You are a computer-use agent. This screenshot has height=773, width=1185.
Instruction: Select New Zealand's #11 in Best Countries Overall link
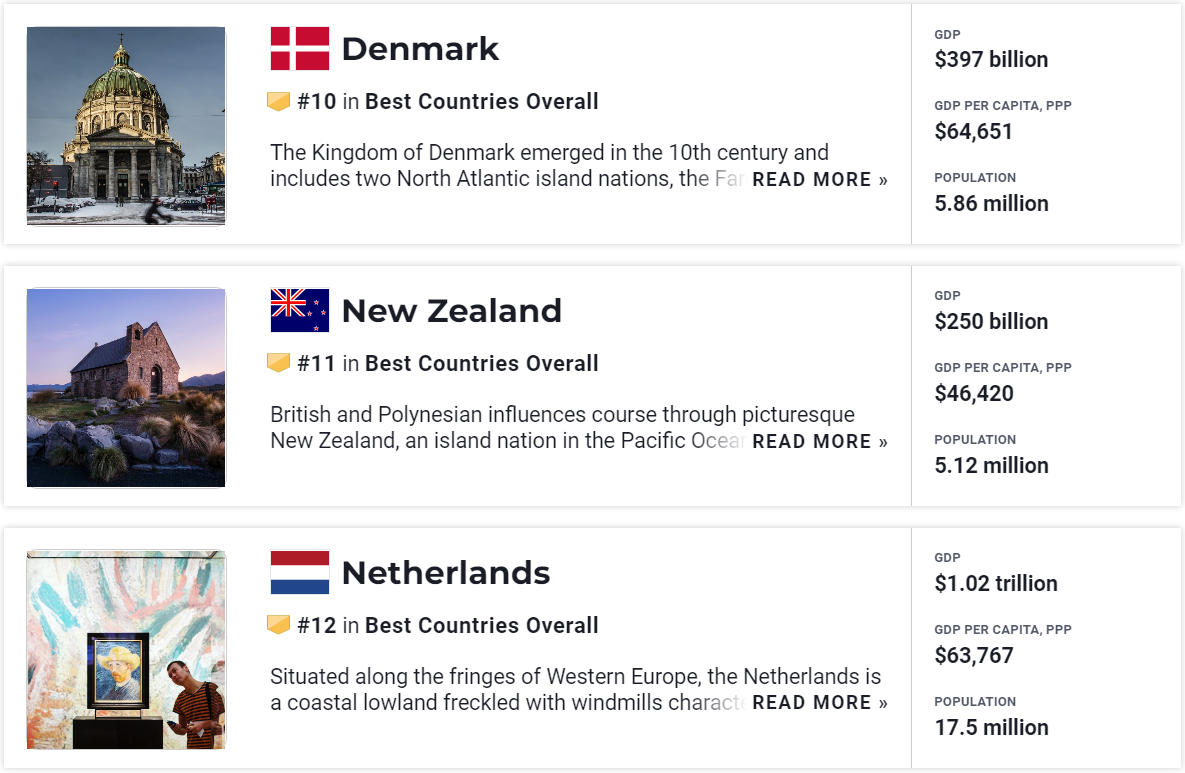click(x=448, y=363)
